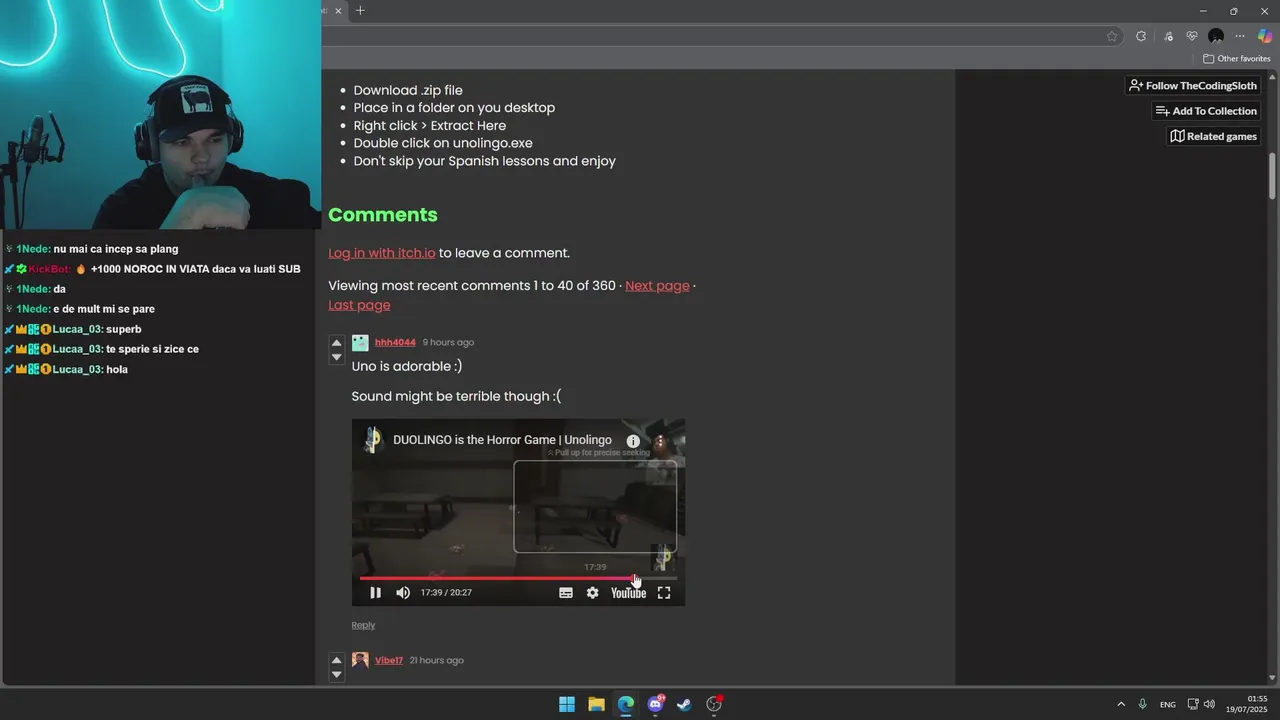Downvote the Vibe17 comment

336,675
